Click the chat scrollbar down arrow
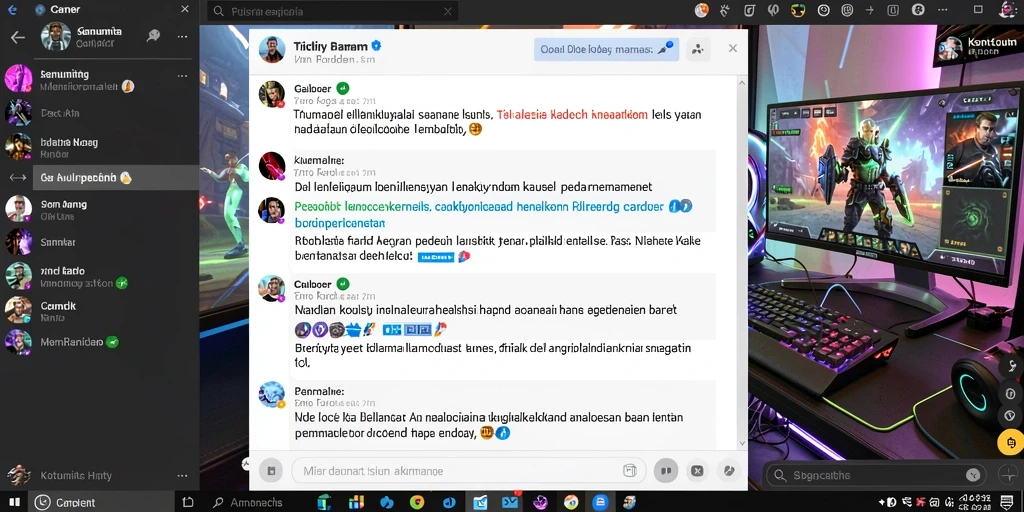The height and width of the screenshot is (512, 1024). pyautogui.click(x=741, y=443)
